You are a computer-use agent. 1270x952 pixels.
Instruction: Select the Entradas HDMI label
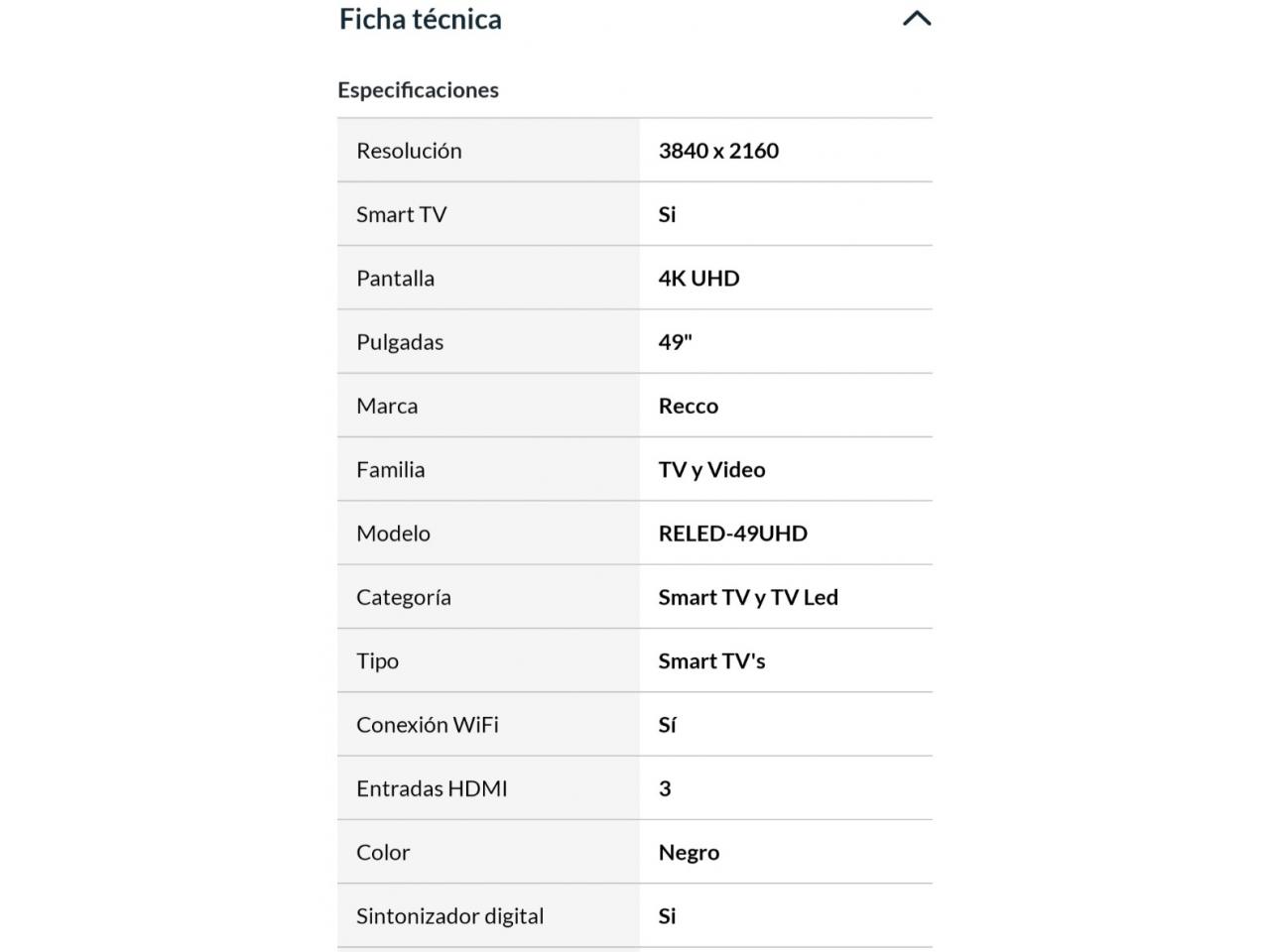[x=432, y=788]
